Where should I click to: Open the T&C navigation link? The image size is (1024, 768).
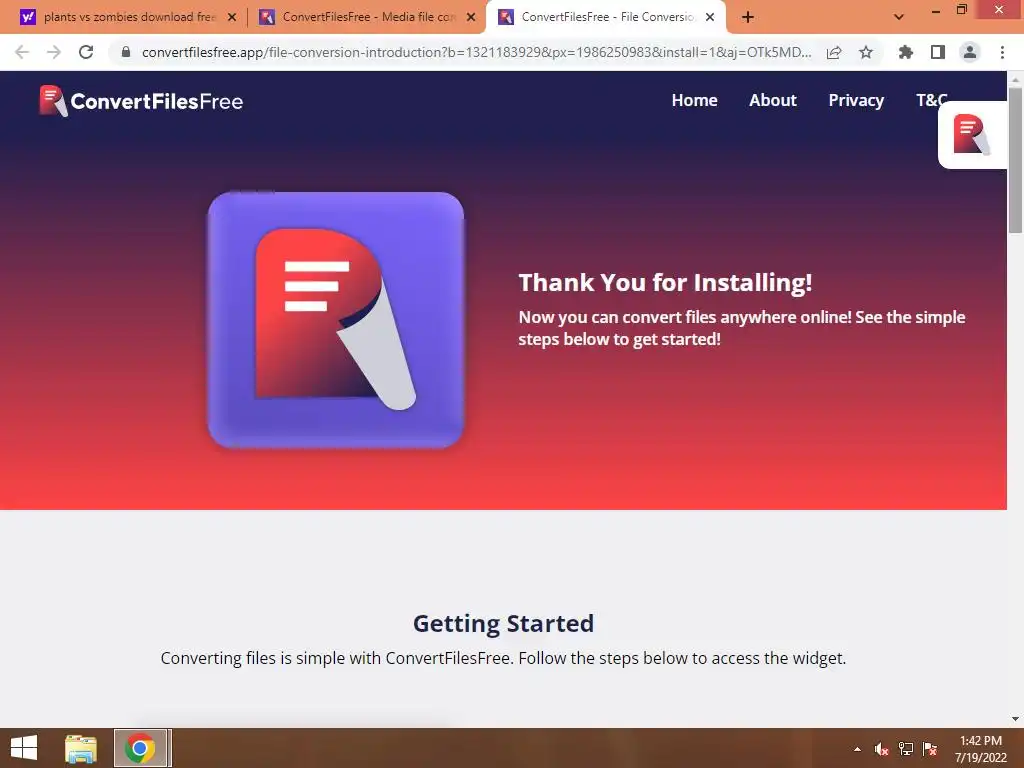click(931, 100)
